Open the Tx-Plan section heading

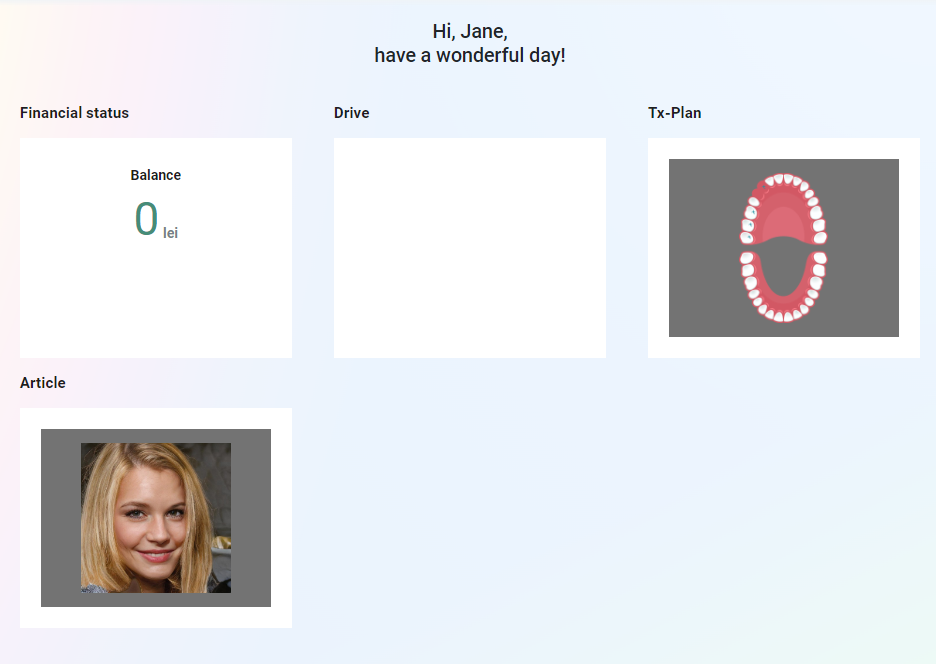click(x=674, y=113)
